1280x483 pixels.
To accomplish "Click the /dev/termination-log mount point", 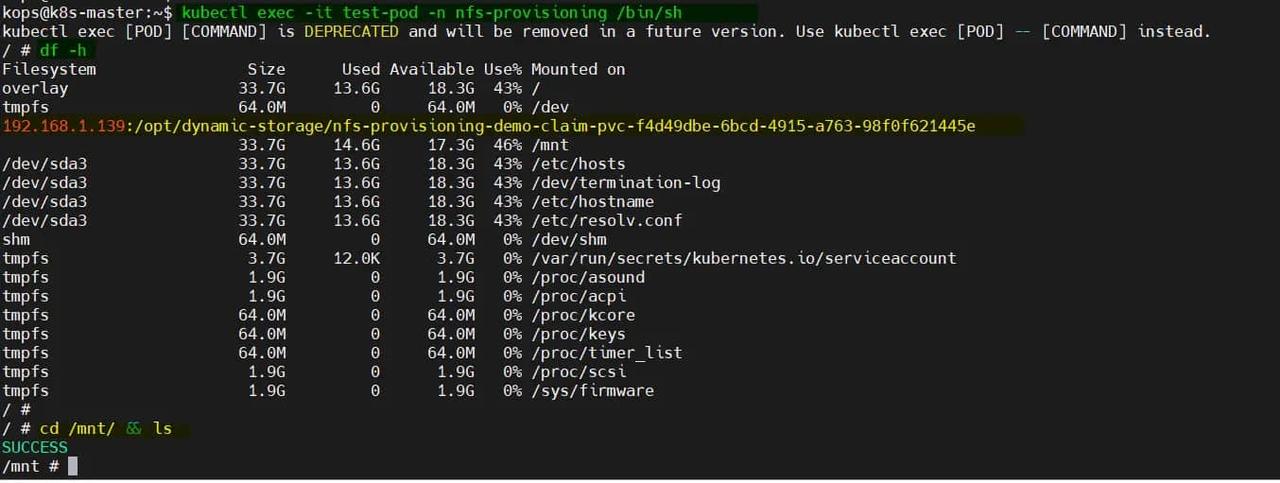I will [x=625, y=183].
